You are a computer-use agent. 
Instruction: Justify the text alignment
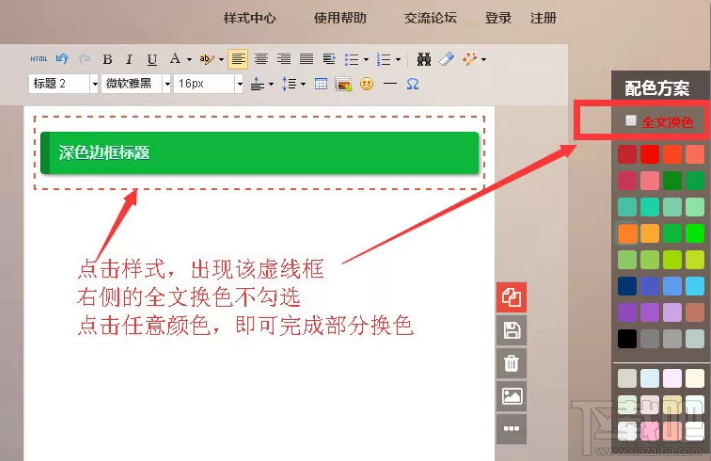307,59
